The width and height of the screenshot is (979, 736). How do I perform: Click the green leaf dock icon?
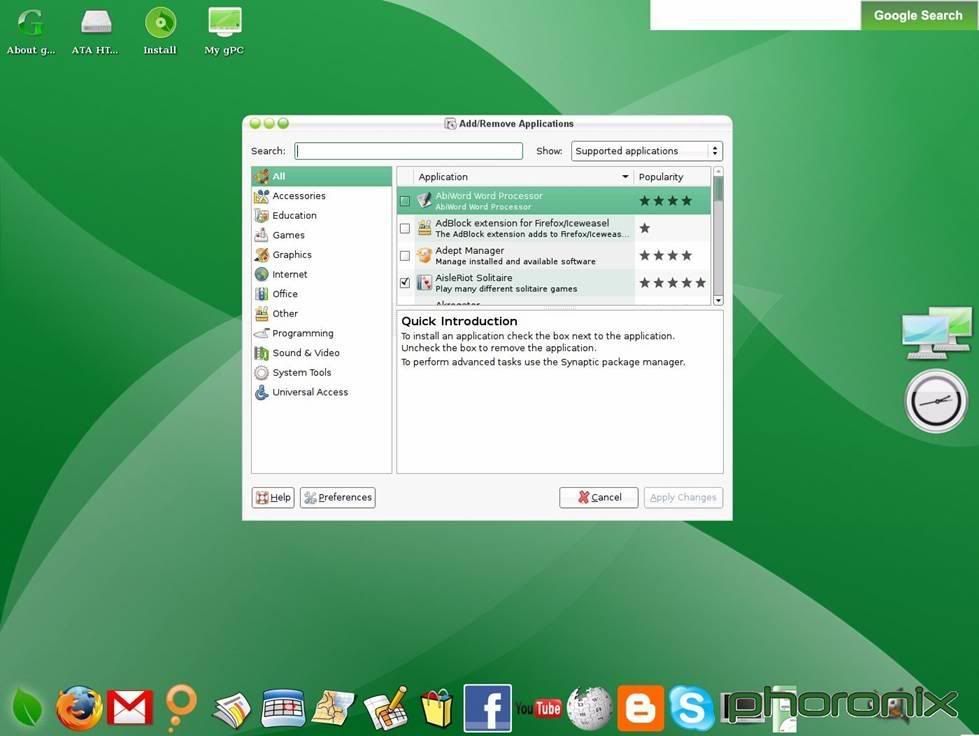click(x=27, y=708)
